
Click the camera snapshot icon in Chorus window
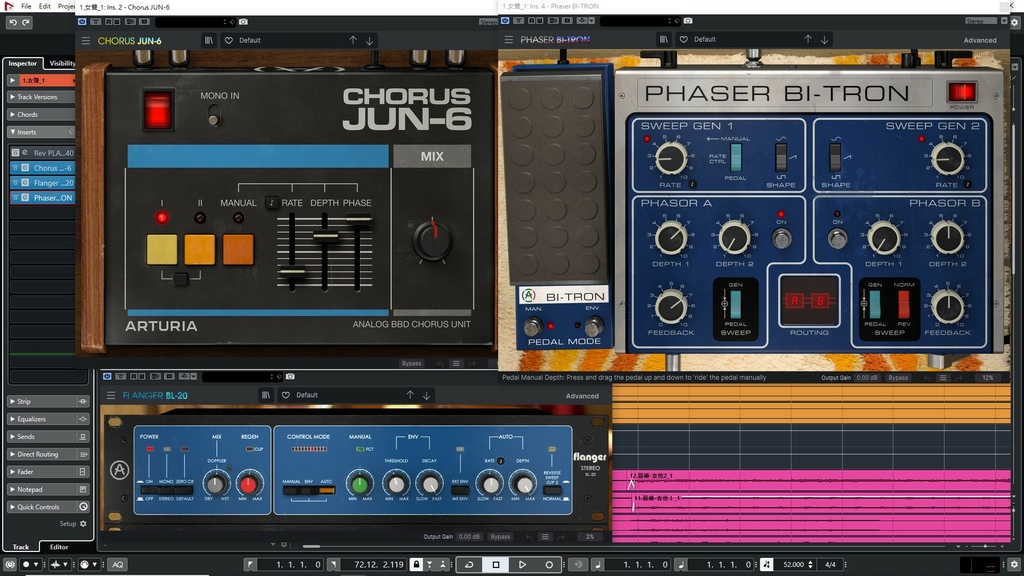tap(243, 22)
